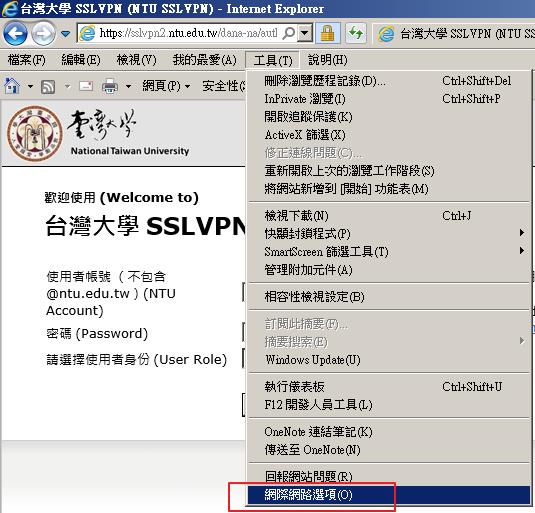Open the 我的最愛(A) menu
This screenshot has height=513, width=535.
[x=204, y=60]
